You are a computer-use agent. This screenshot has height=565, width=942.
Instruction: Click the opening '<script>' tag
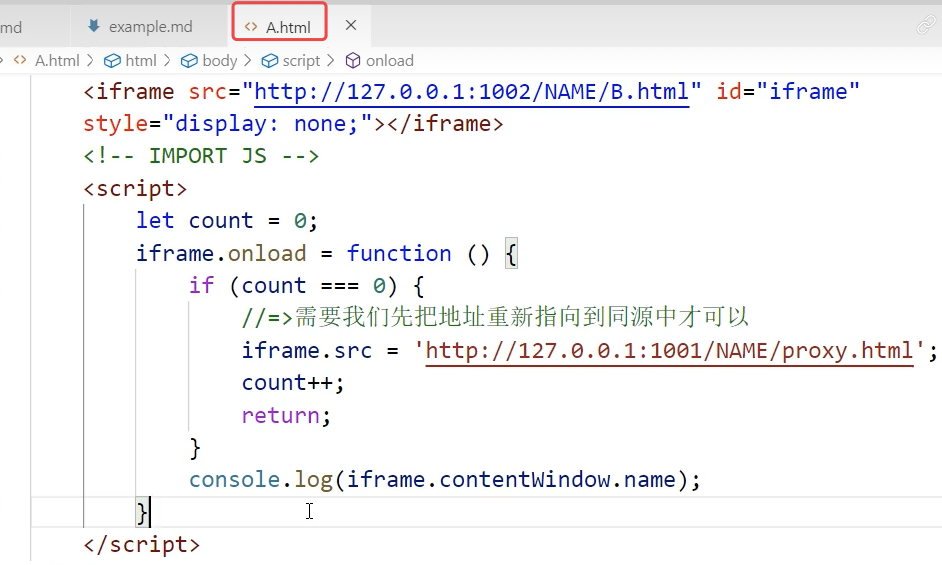click(135, 189)
